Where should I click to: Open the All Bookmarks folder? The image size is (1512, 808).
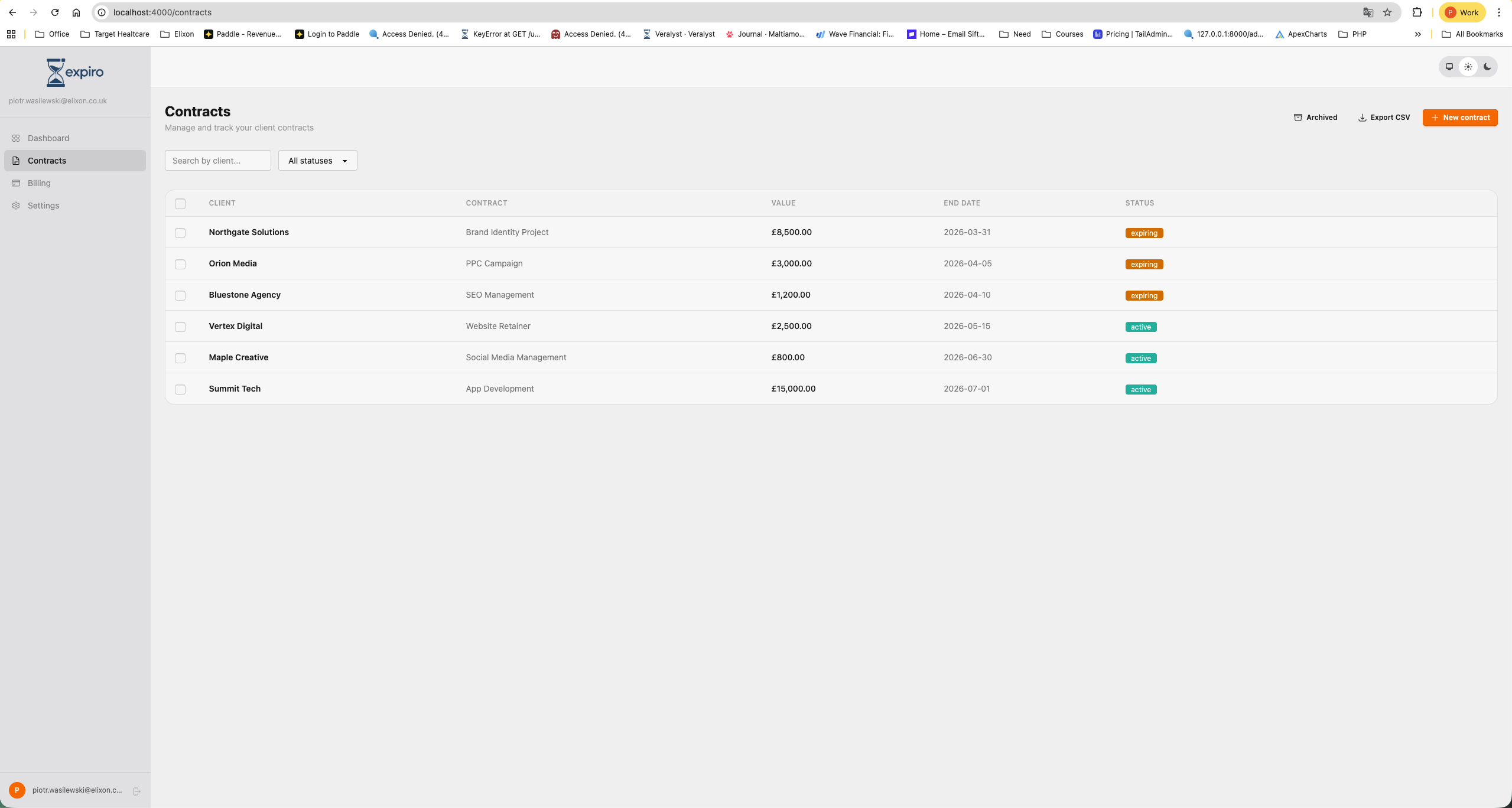coord(1472,34)
